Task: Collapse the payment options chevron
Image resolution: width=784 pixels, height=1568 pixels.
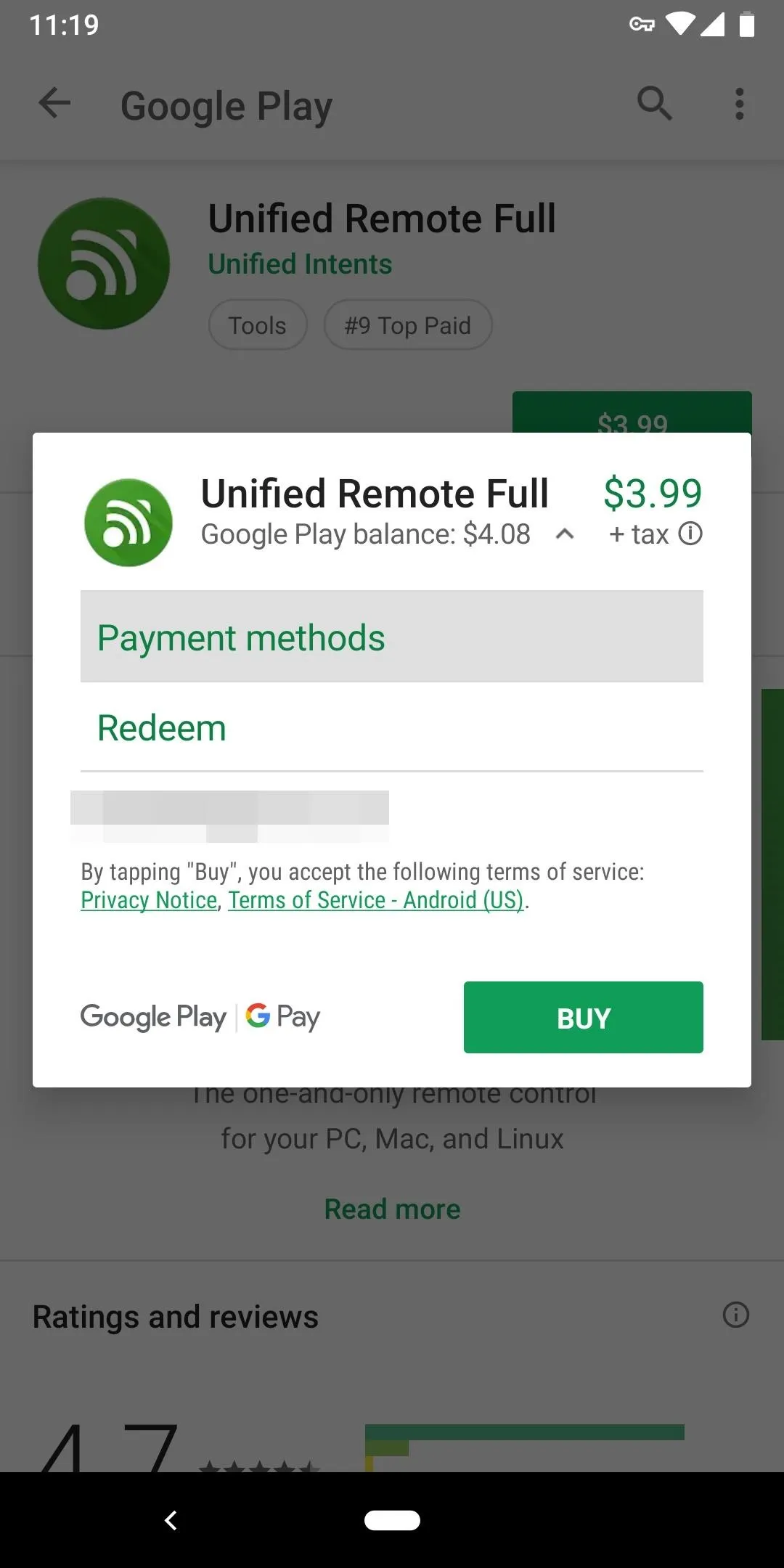Action: 565,534
